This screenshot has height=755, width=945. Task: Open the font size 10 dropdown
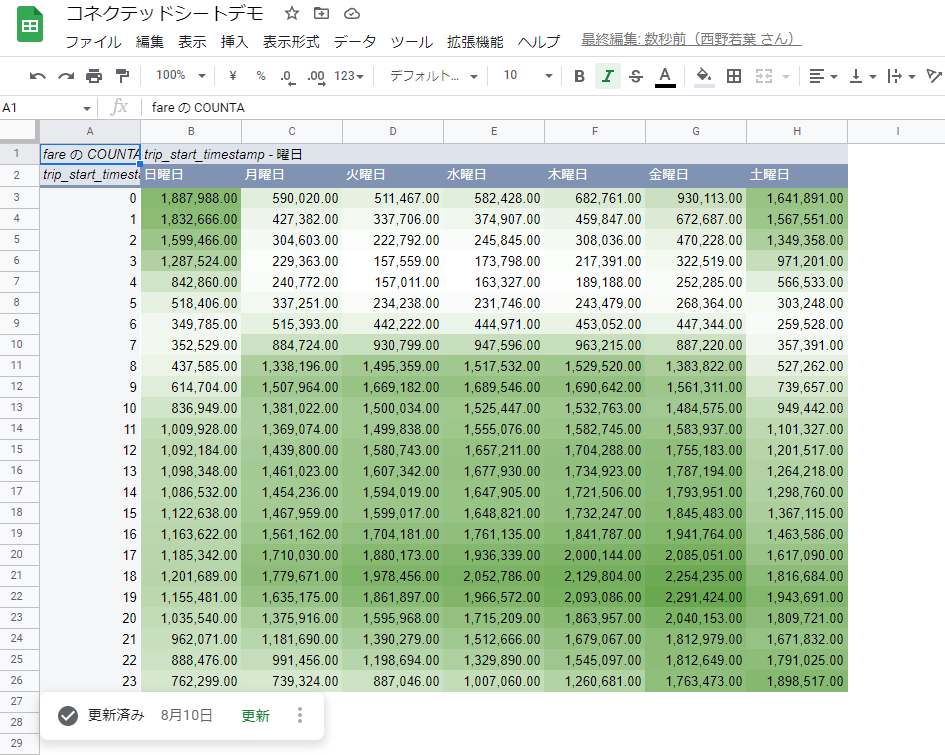(x=528, y=75)
